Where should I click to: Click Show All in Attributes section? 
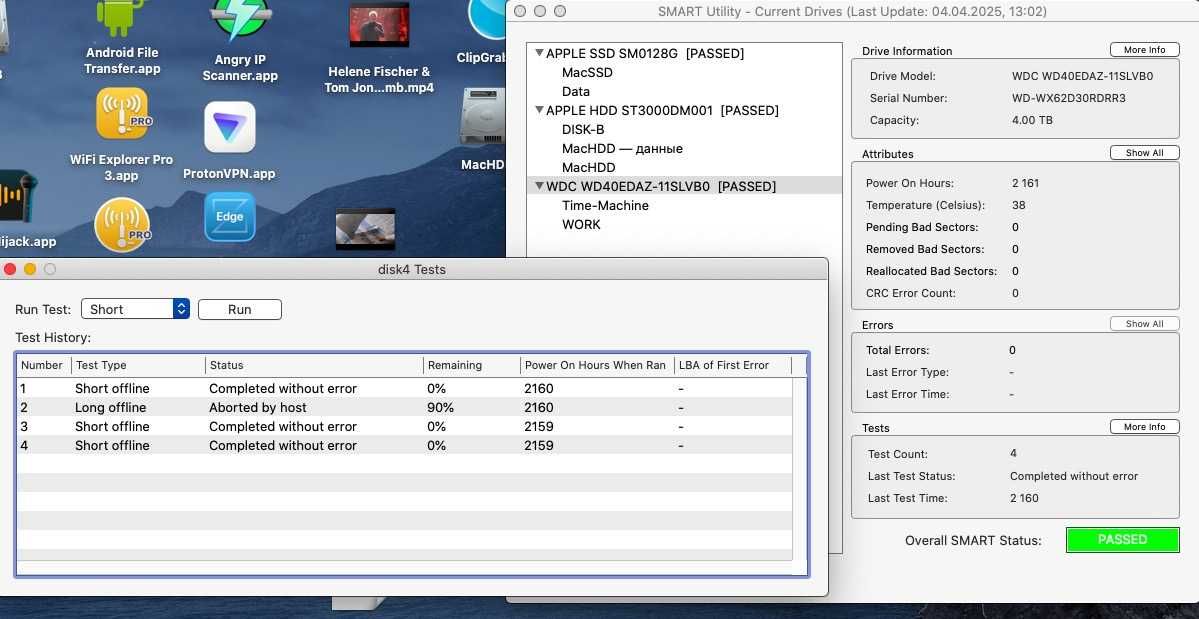[x=1144, y=153]
